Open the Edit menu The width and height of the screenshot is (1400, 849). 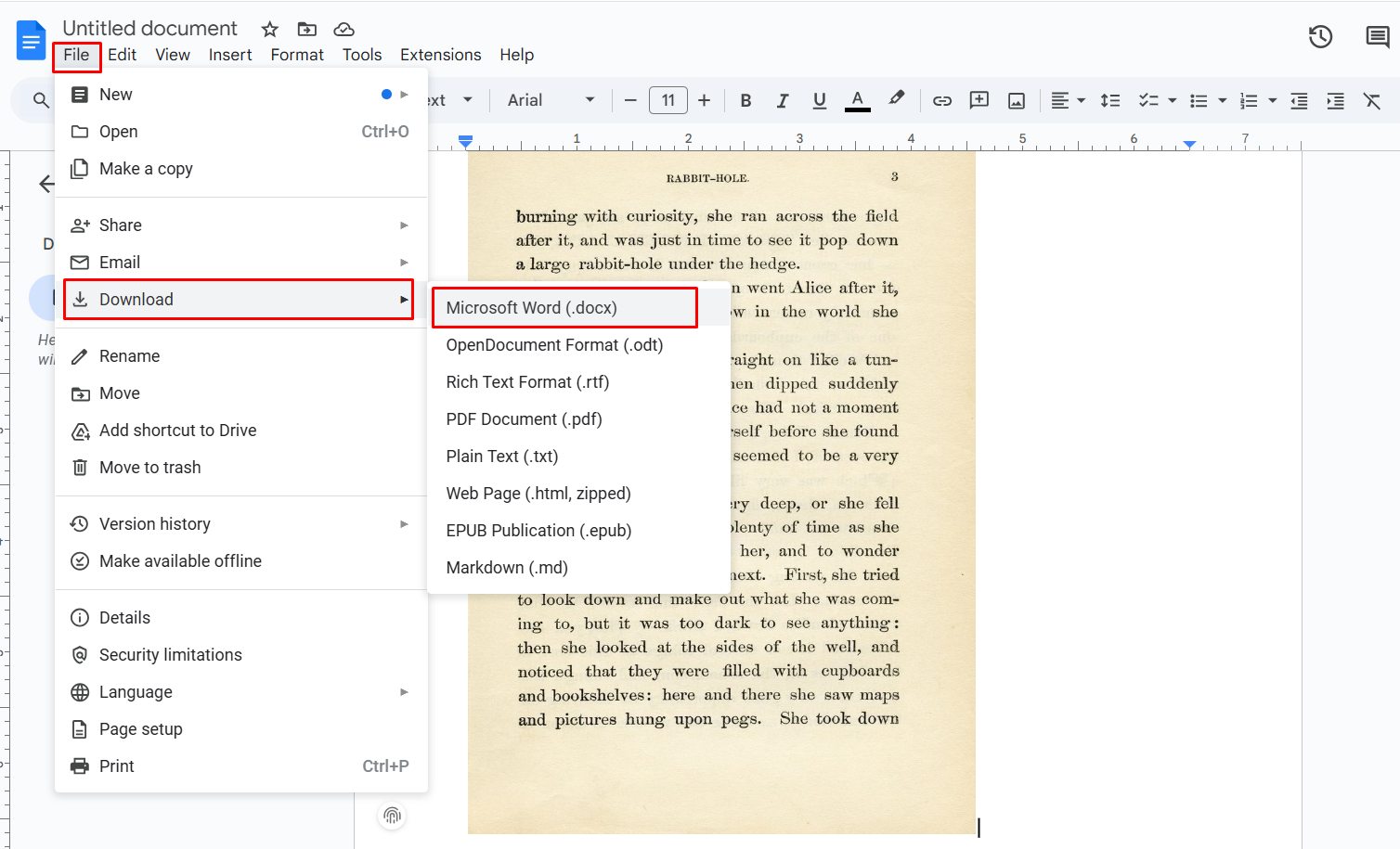click(122, 55)
